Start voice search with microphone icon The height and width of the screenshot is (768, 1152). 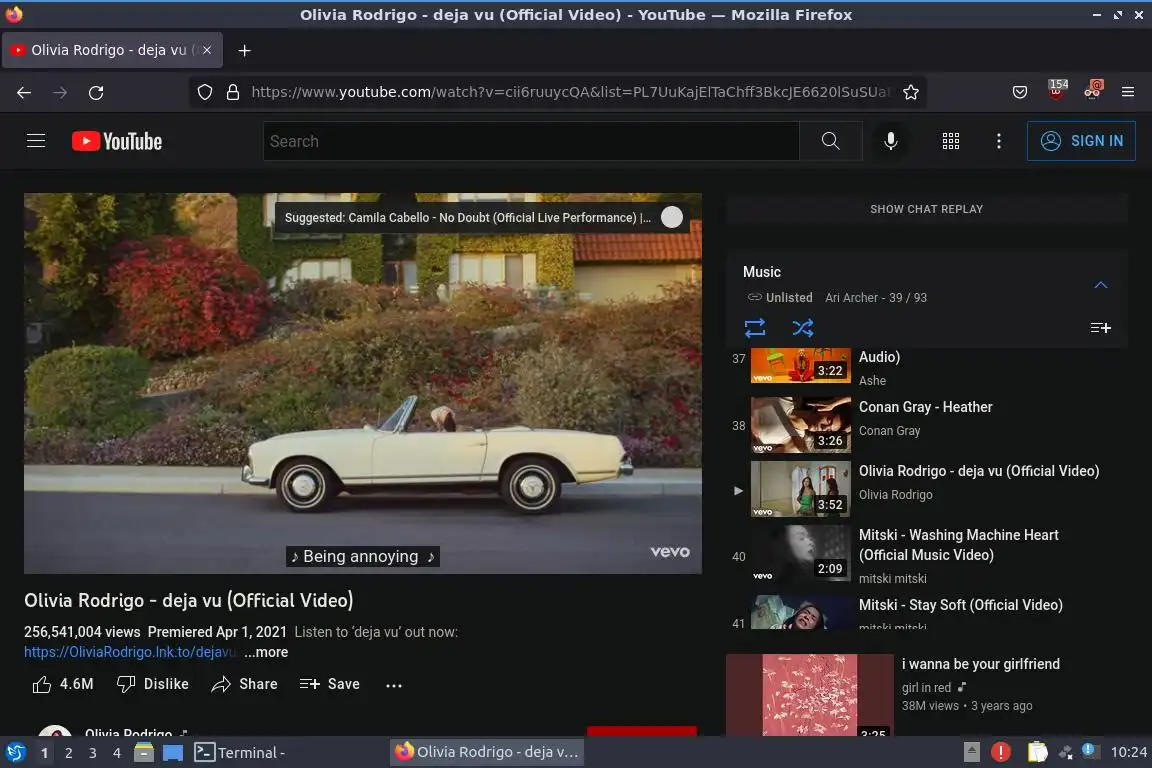point(890,141)
